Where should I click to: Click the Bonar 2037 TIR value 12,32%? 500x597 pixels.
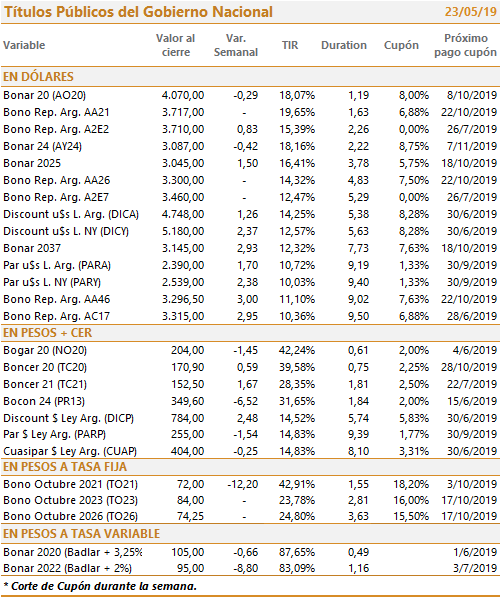click(297, 248)
